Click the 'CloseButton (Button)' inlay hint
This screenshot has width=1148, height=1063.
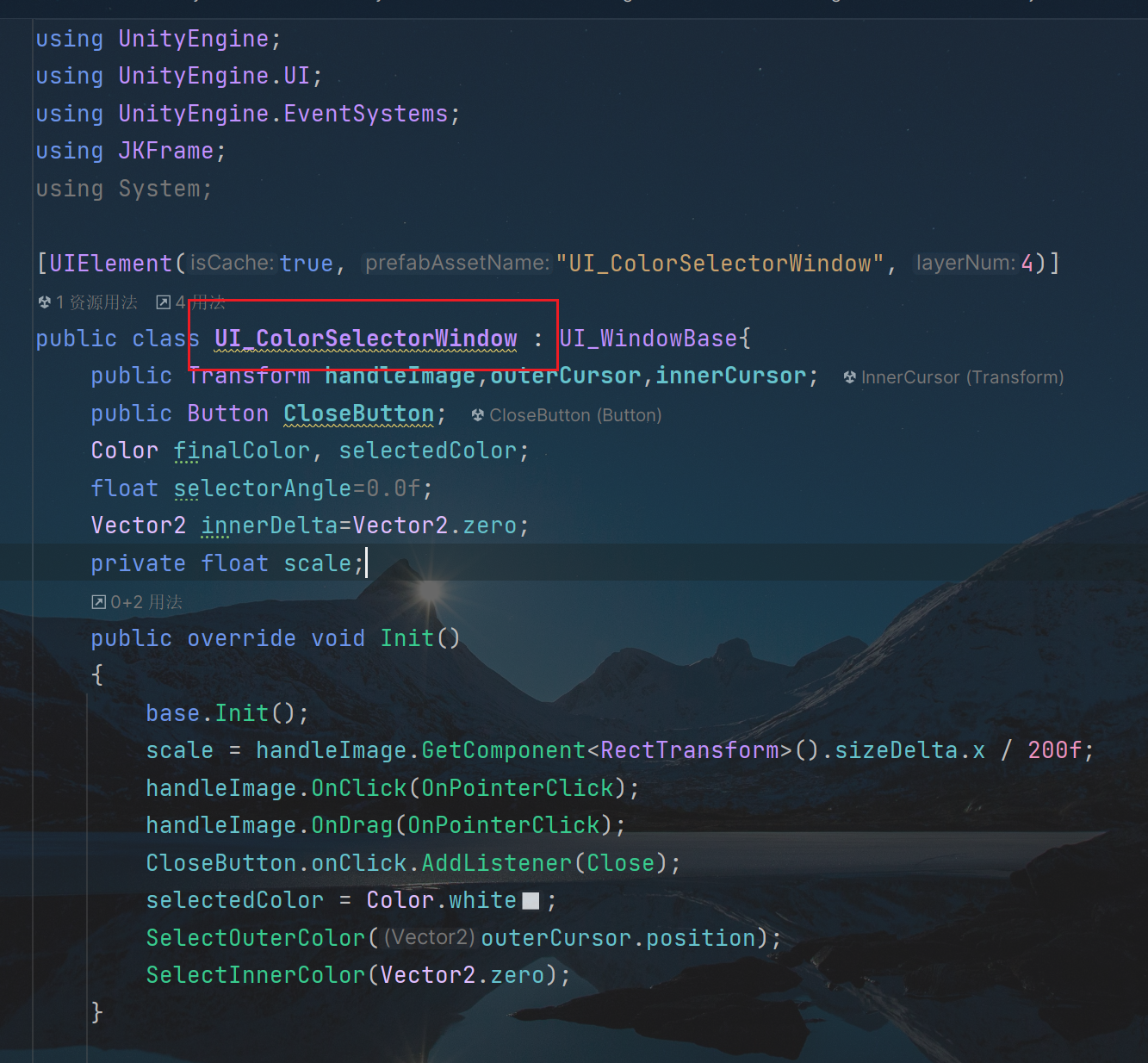(575, 415)
